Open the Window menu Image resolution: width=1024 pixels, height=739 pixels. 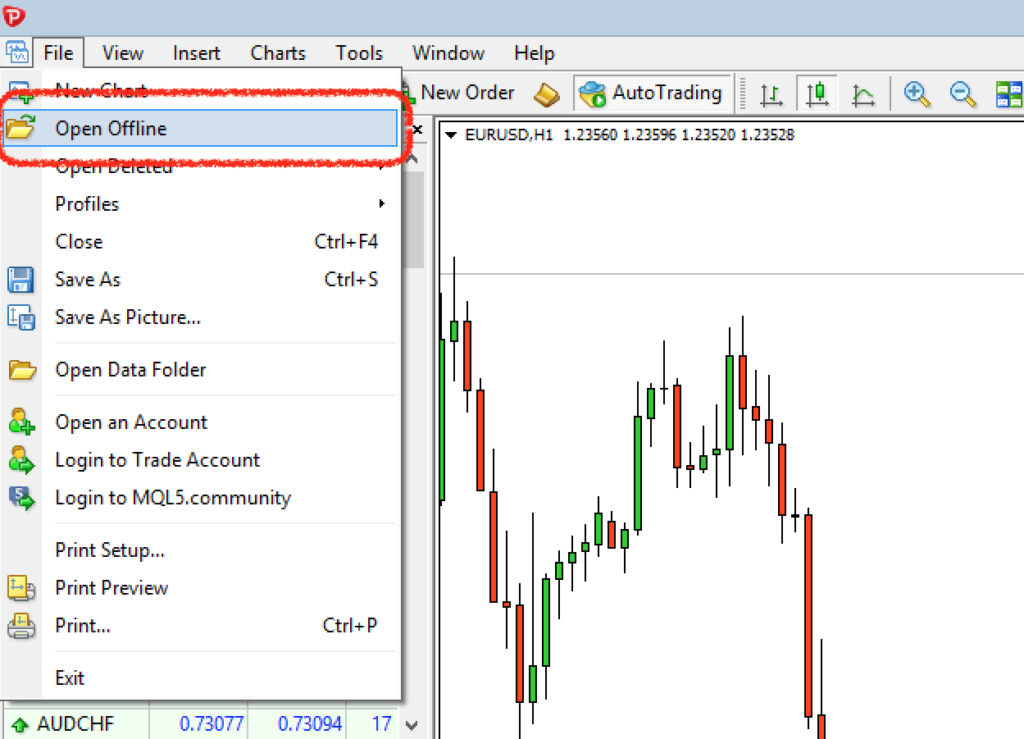449,53
